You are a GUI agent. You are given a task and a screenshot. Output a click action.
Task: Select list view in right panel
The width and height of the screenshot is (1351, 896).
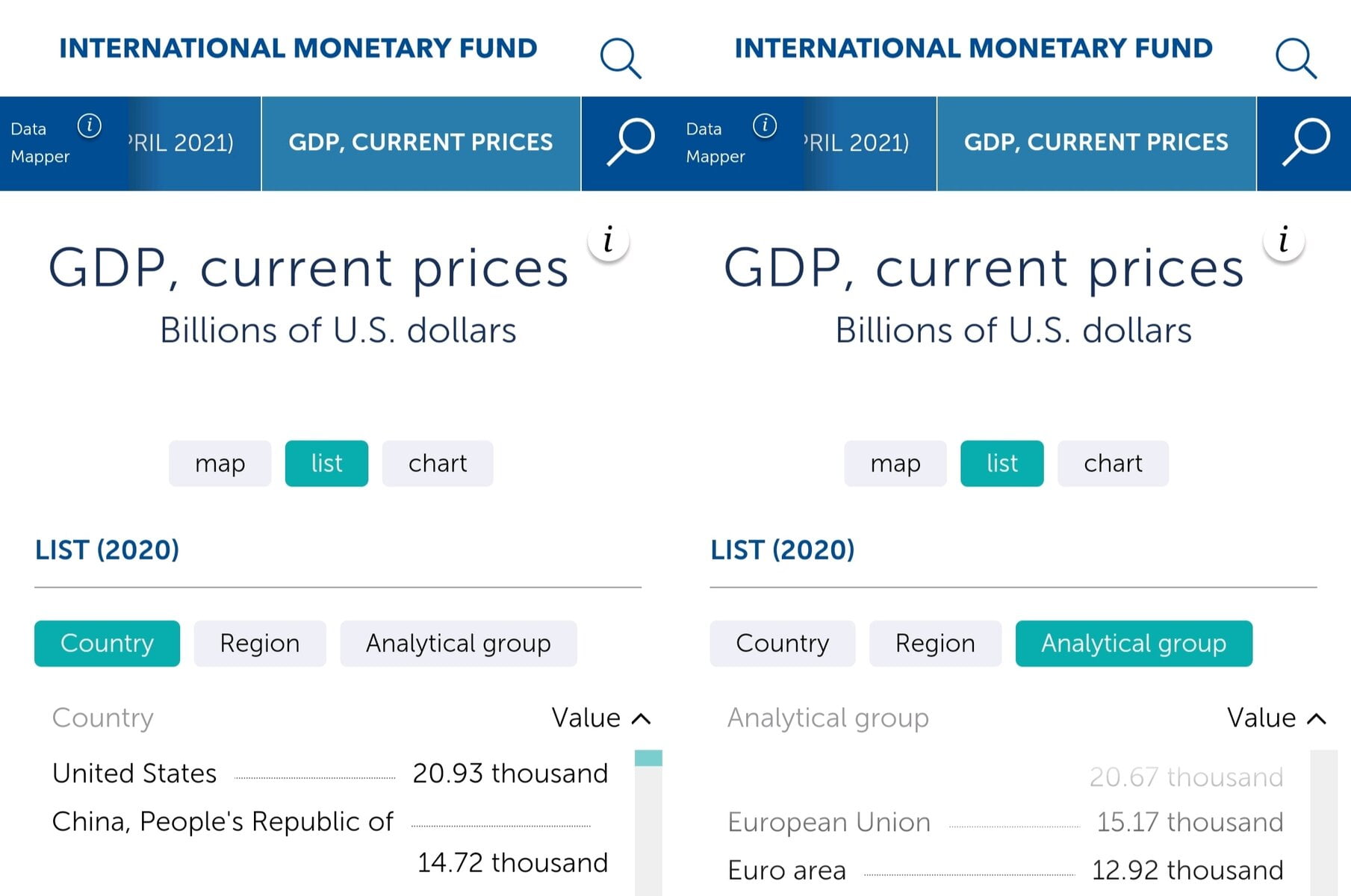tap(1001, 464)
